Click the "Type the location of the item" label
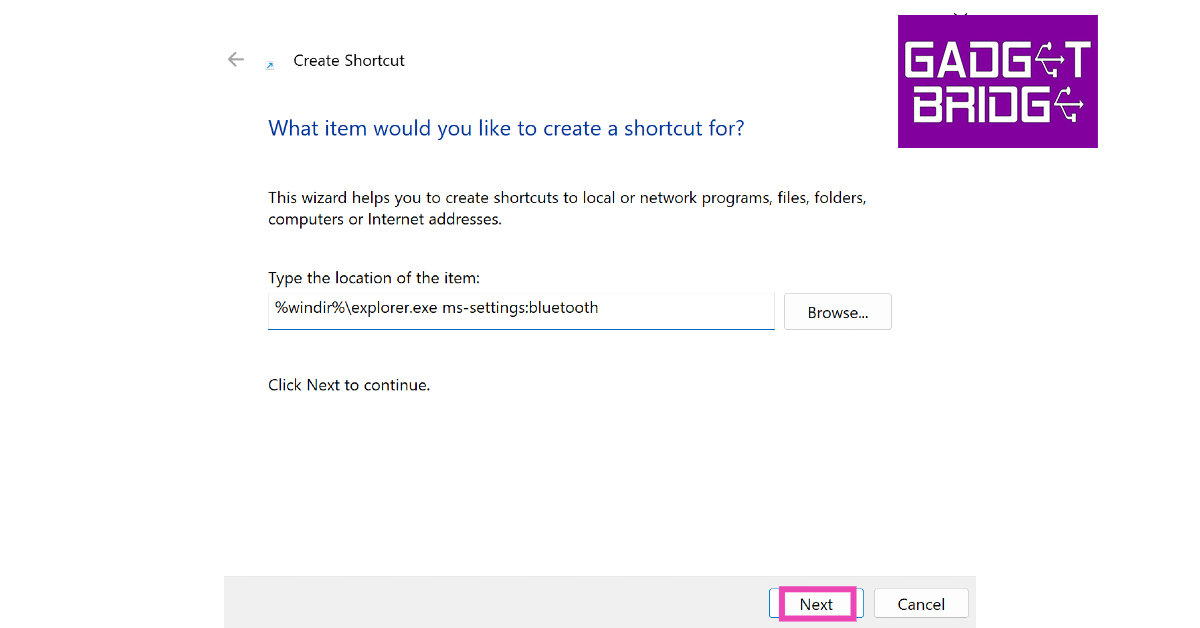Screen dimensions: 1200x628 click(x=374, y=278)
